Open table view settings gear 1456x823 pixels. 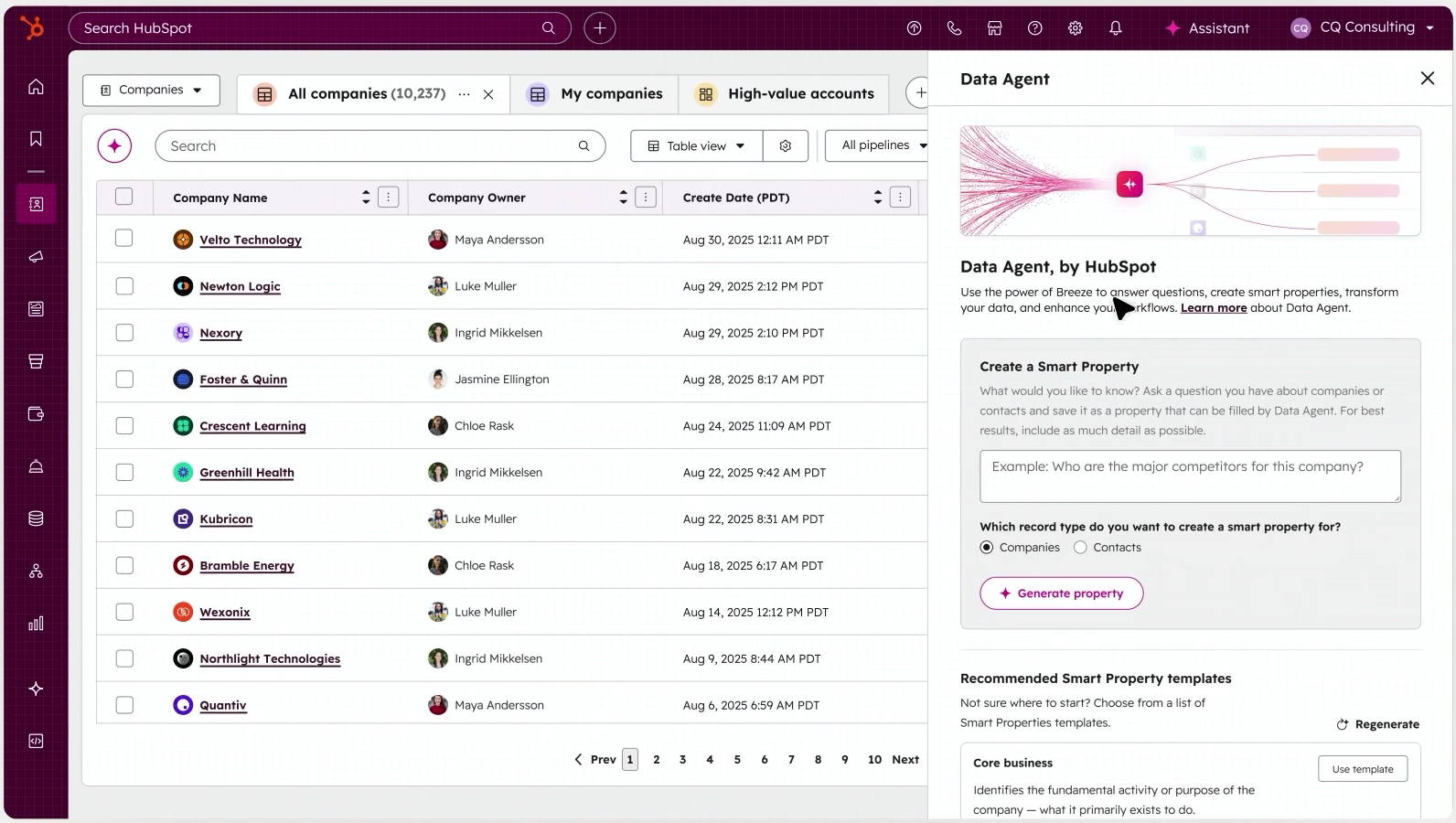click(786, 146)
